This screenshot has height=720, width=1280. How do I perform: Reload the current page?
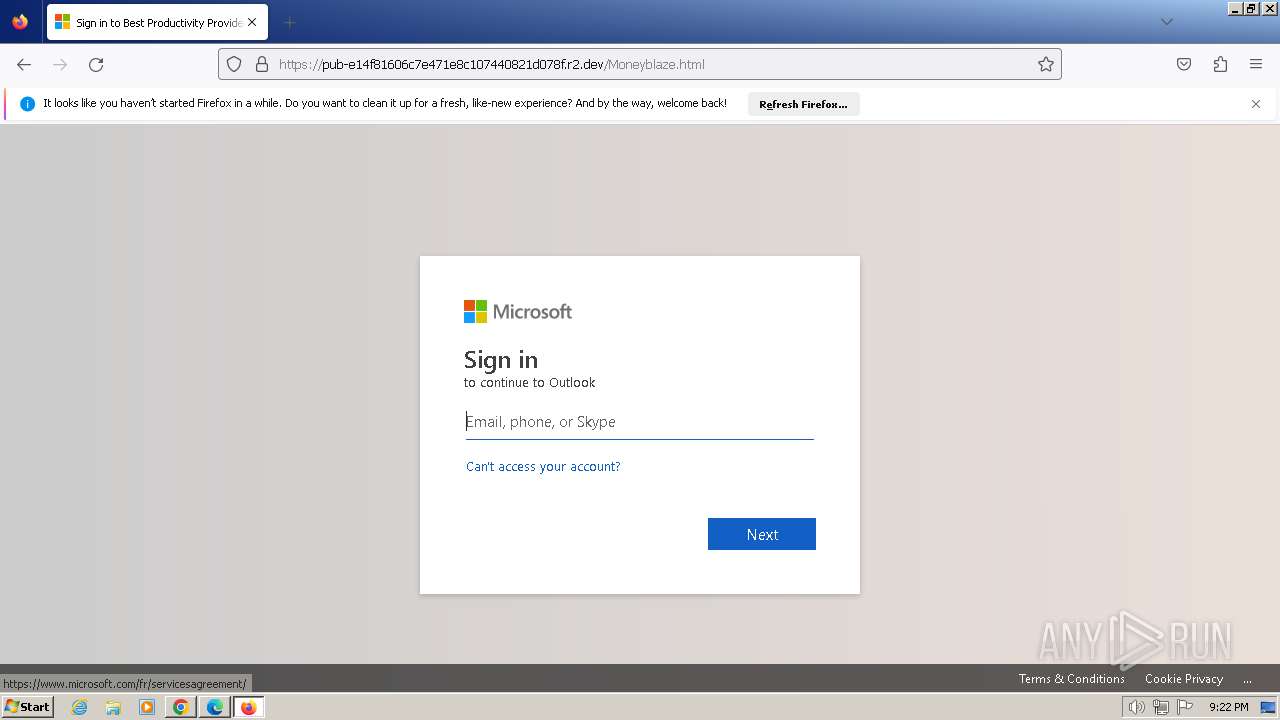click(96, 64)
